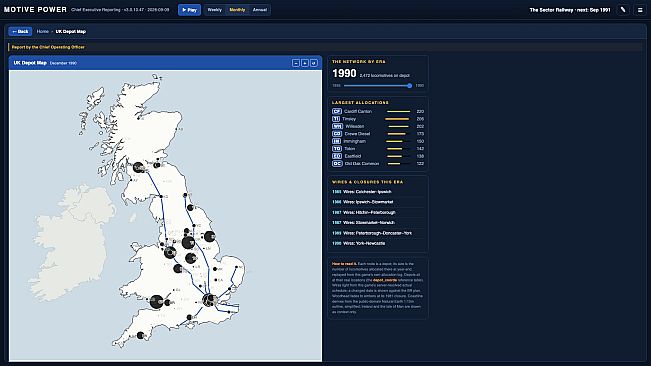Click the TI depot code badge
The width and height of the screenshot is (651, 366).
pos(336,119)
